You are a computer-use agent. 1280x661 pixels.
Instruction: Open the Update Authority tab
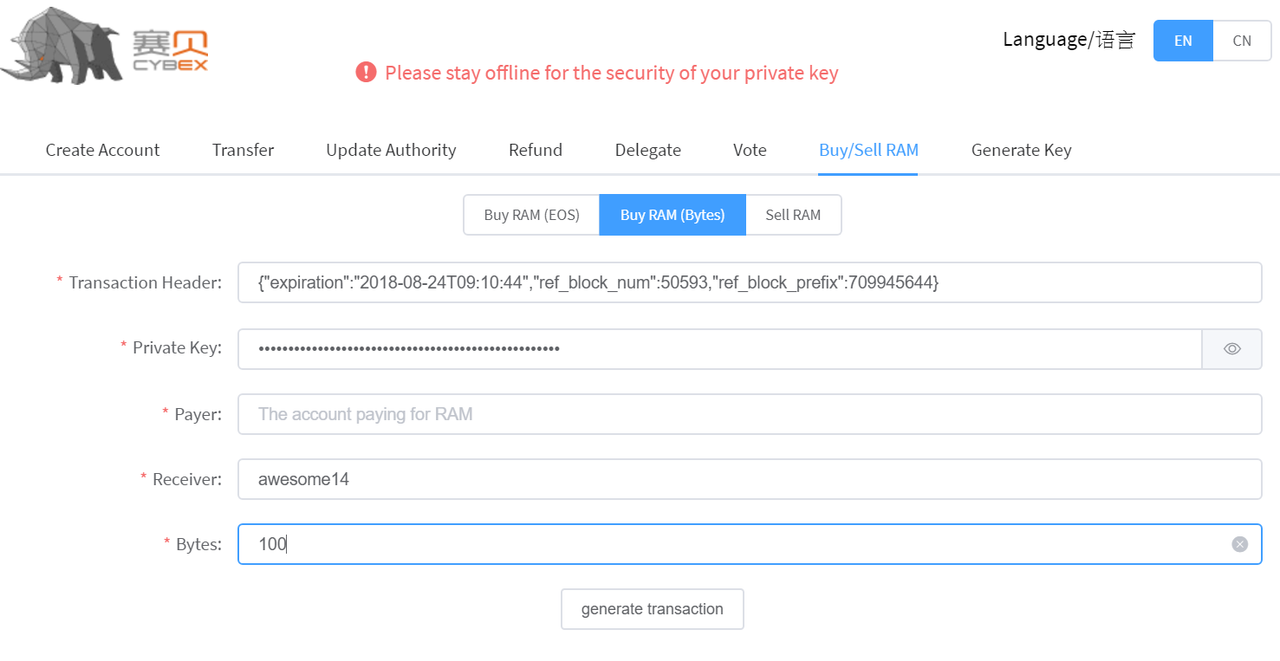click(x=391, y=150)
